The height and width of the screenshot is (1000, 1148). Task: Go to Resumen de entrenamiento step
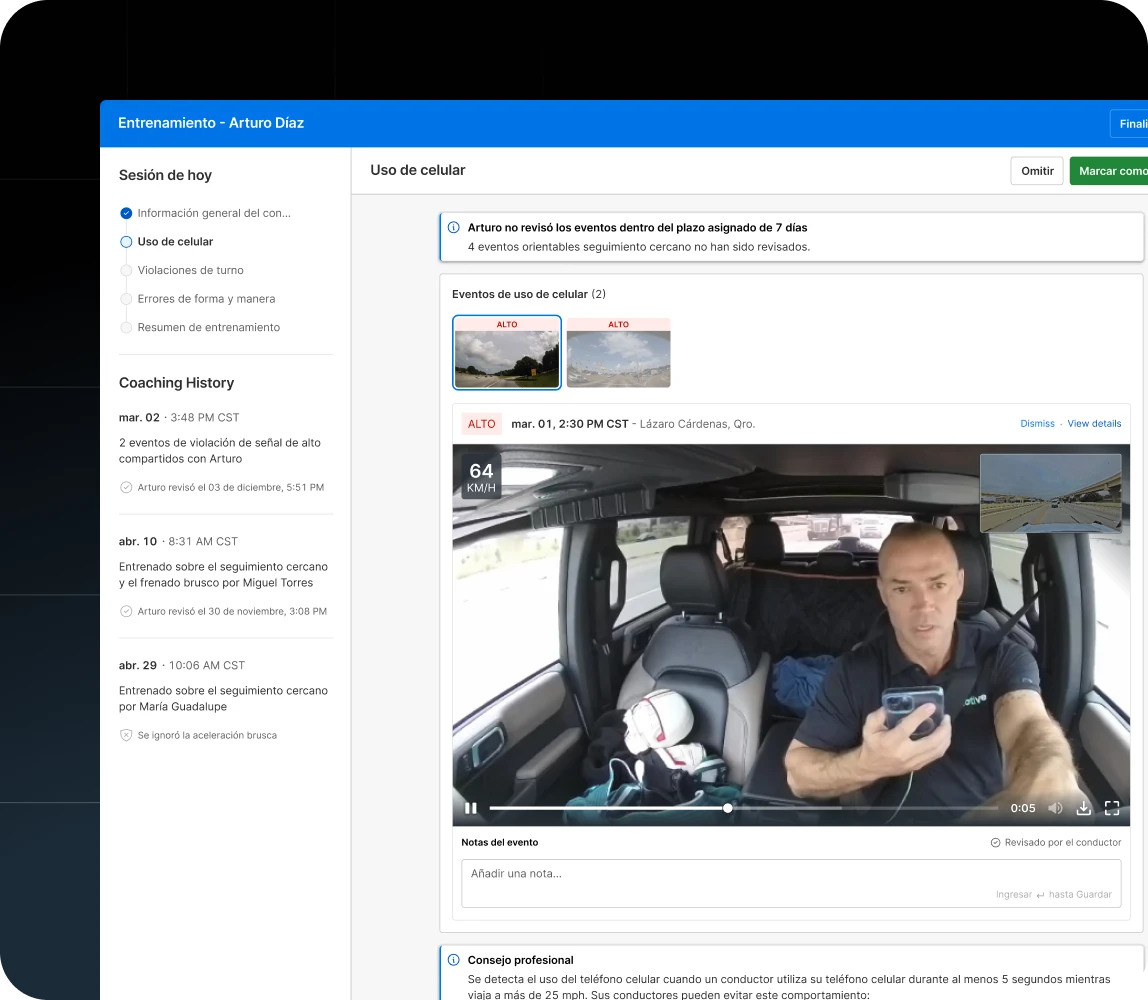tap(208, 327)
